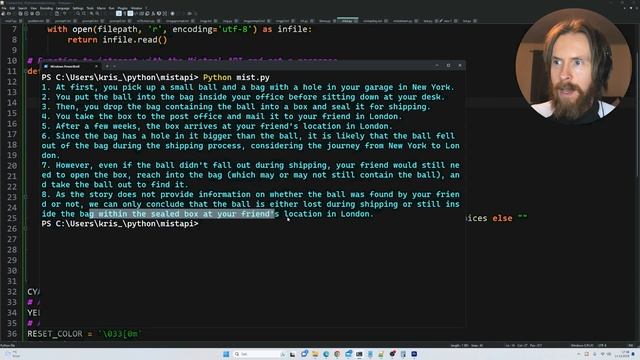This screenshot has height=360, width=640.
Task: Click the Zoom Out toolbar icon
Action: point(98,13)
